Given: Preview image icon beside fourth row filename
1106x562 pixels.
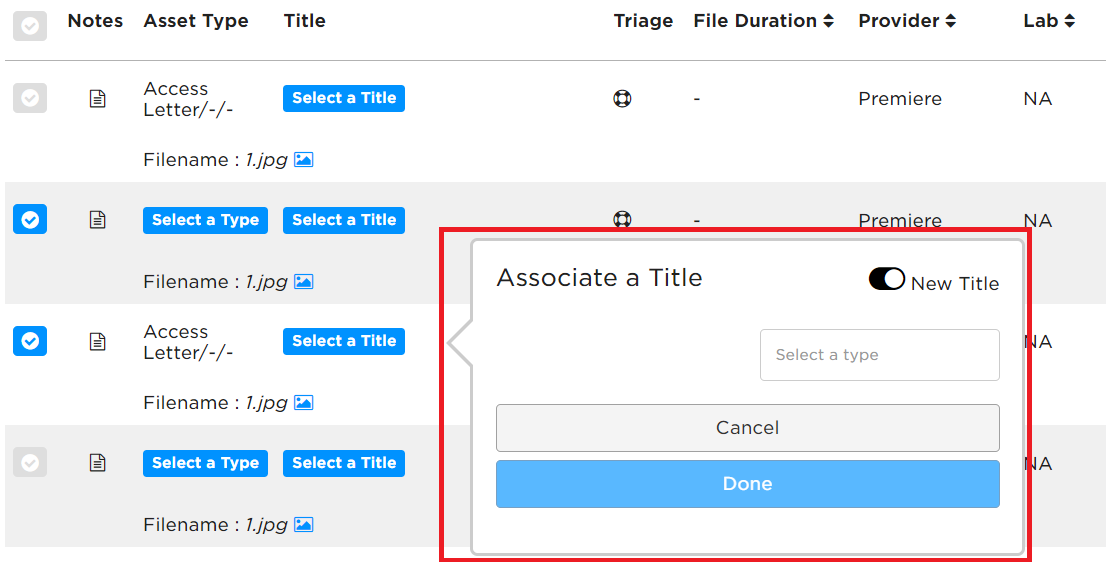Looking at the screenshot, I should click(x=303, y=525).
